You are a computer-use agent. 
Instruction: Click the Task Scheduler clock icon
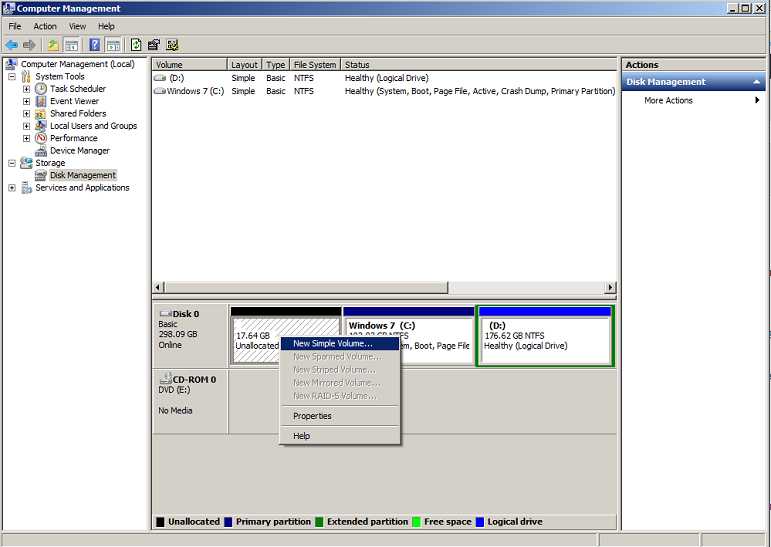[41, 89]
